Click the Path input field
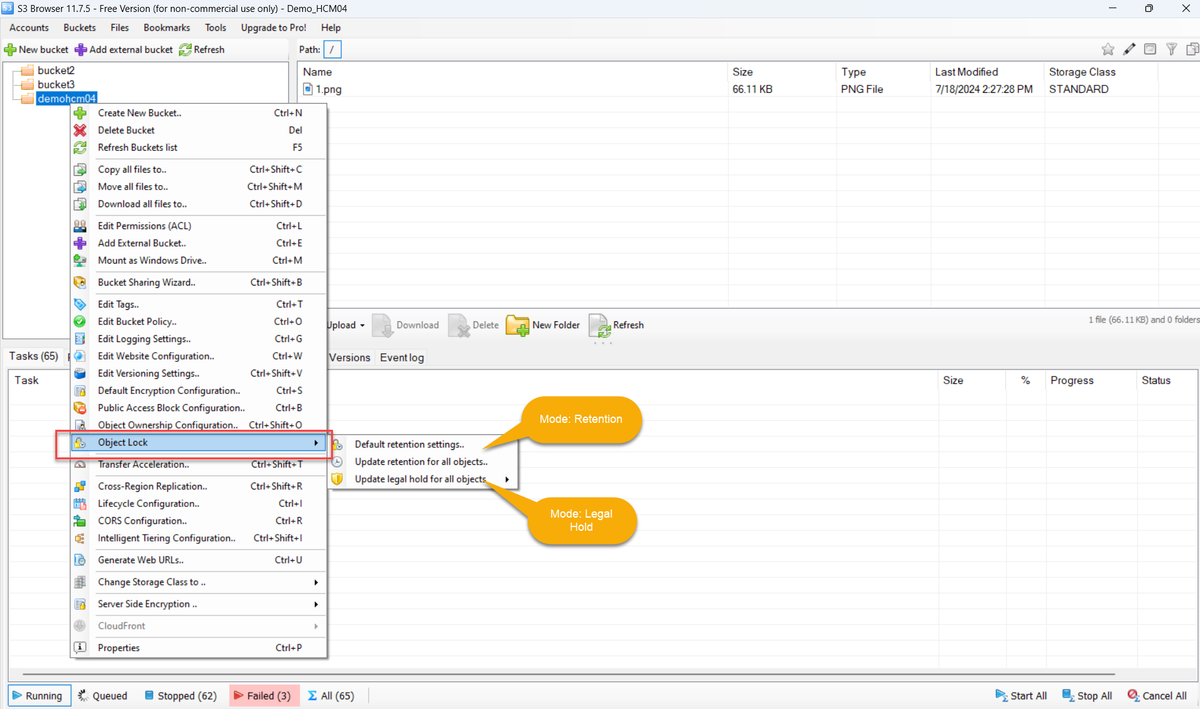The image size is (1200, 709). pos(333,49)
